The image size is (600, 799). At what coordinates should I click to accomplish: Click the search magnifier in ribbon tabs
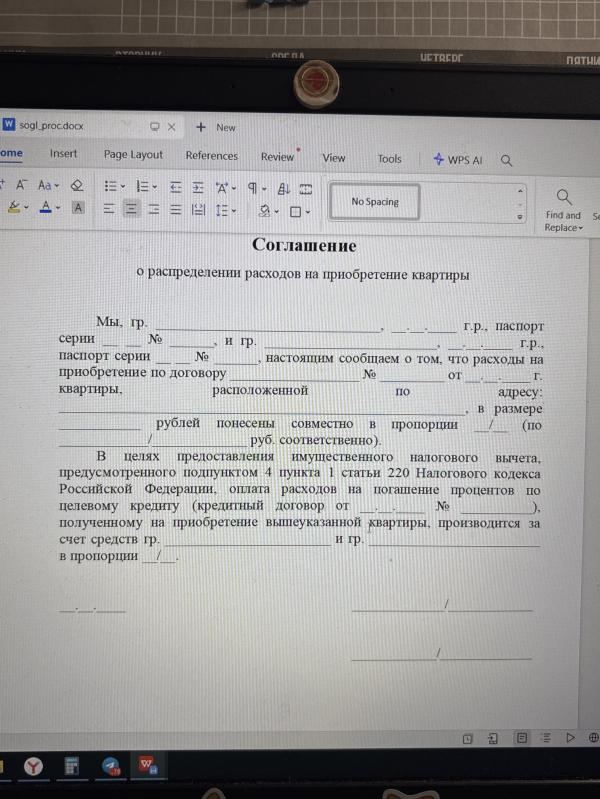point(507,160)
